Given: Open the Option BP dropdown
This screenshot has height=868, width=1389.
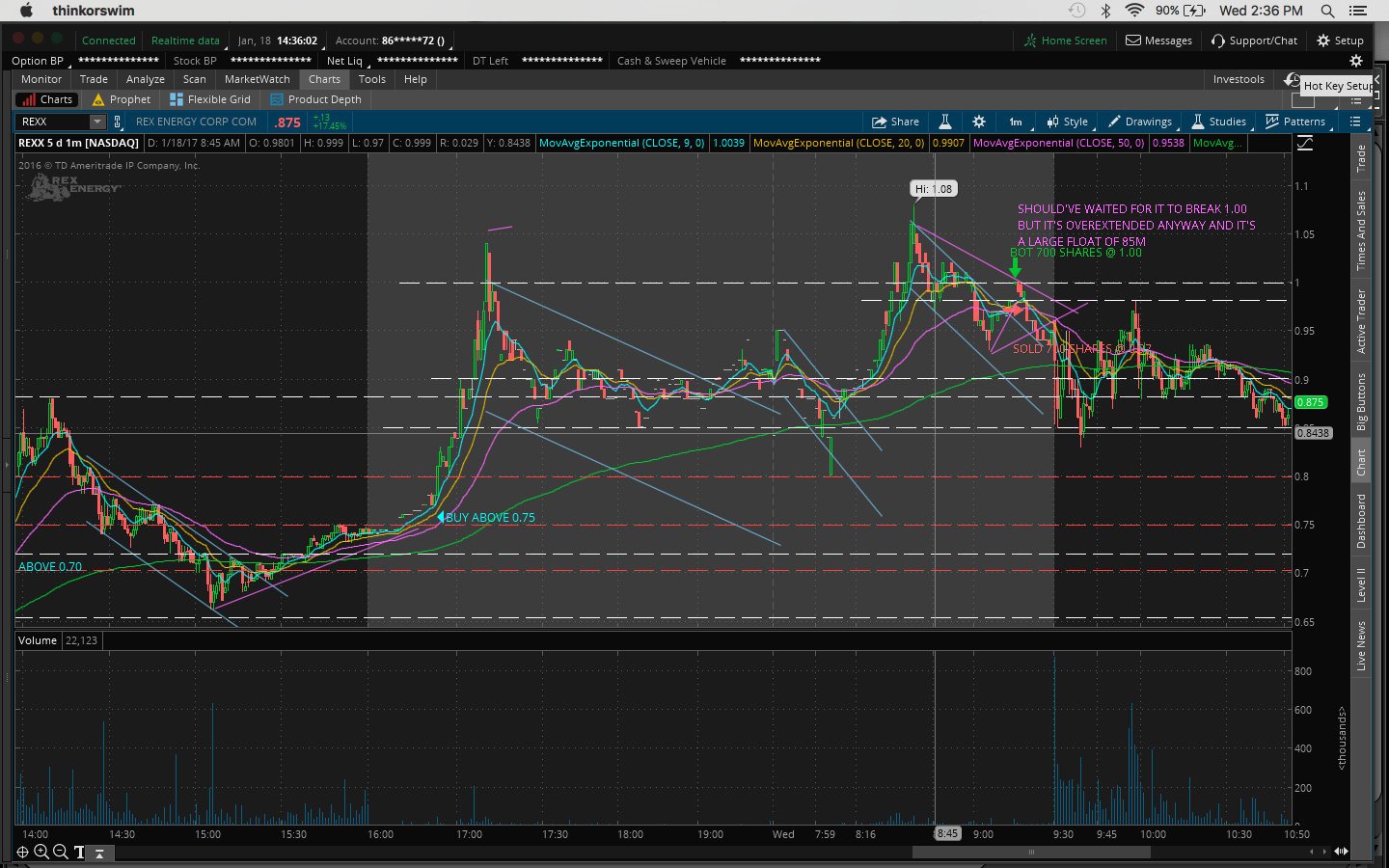Looking at the screenshot, I should pyautogui.click(x=39, y=61).
